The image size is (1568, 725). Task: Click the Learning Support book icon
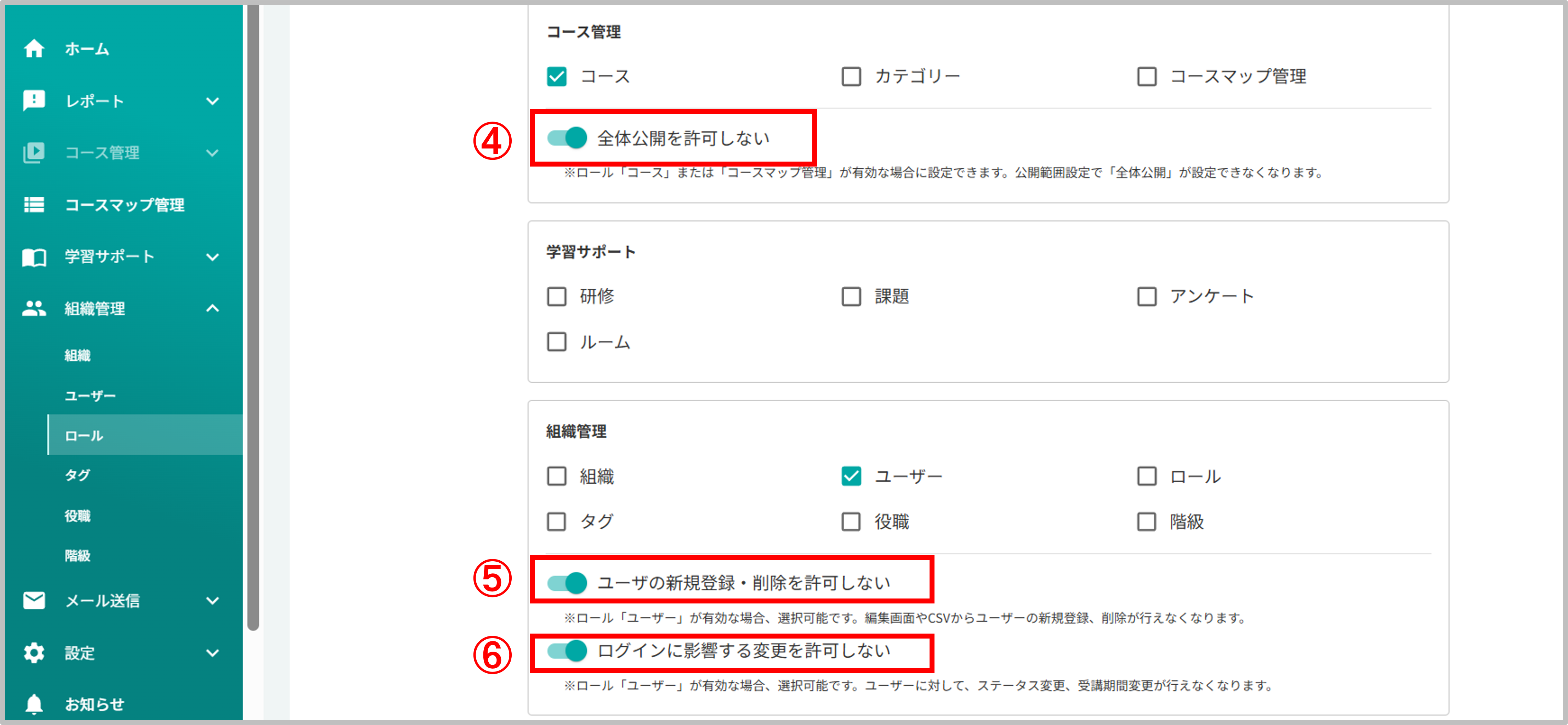(34, 257)
